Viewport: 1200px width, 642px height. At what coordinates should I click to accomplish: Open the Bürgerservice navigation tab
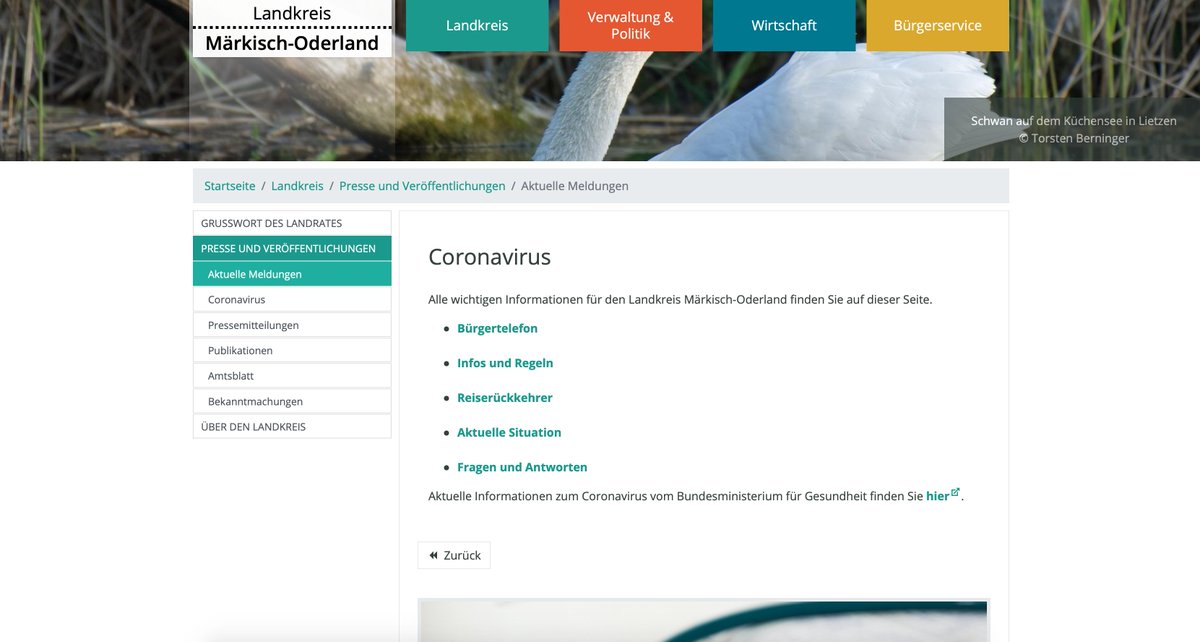pos(937,25)
